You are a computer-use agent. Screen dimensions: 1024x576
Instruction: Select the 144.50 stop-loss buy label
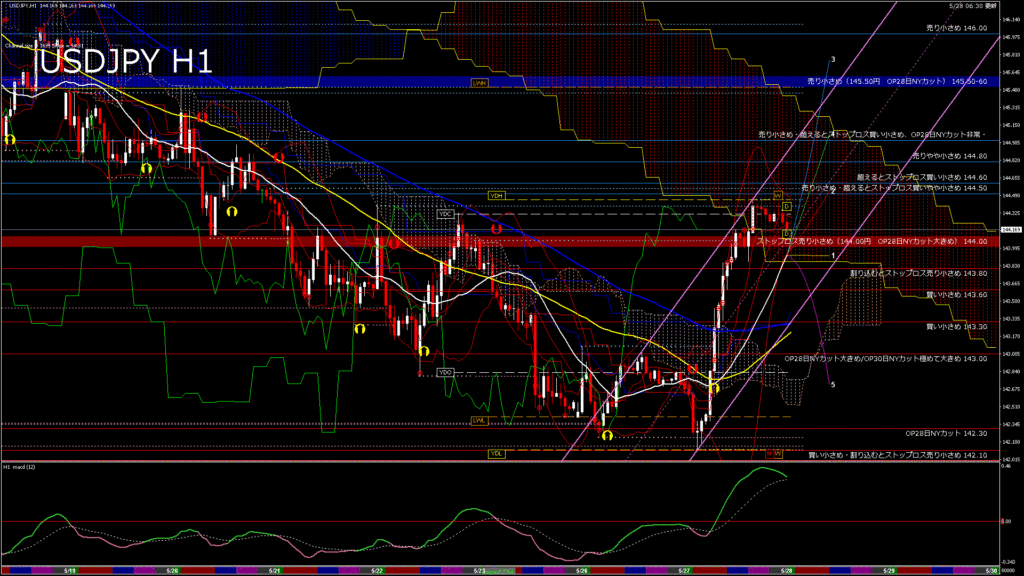[895, 188]
